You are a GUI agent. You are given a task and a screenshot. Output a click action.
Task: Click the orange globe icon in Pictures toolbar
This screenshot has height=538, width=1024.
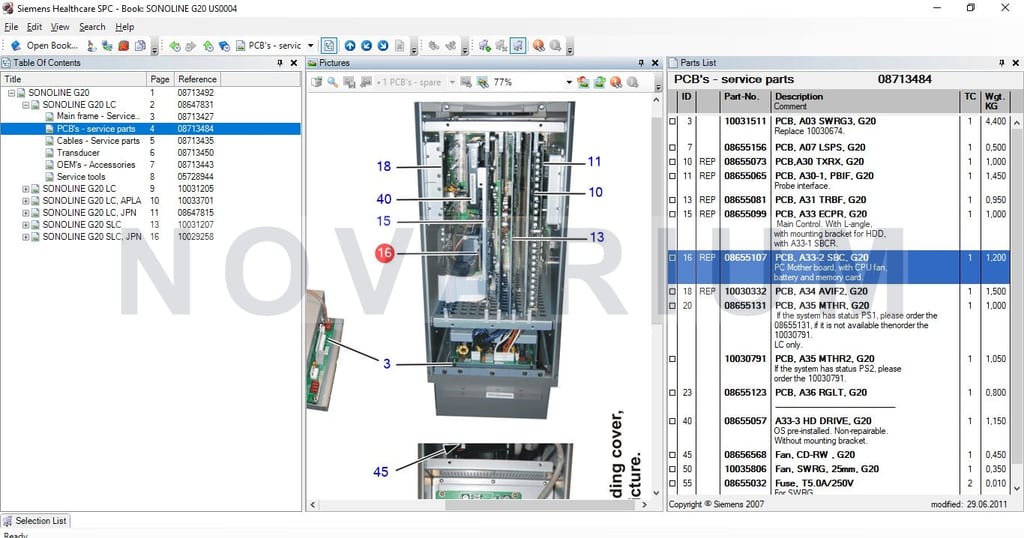coord(616,82)
